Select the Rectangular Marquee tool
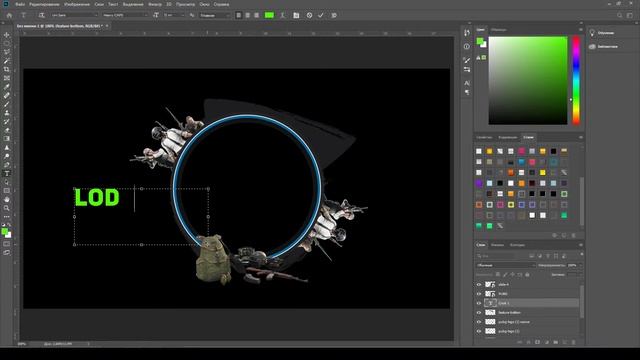Screen dimensions: 640x360 click(7, 44)
